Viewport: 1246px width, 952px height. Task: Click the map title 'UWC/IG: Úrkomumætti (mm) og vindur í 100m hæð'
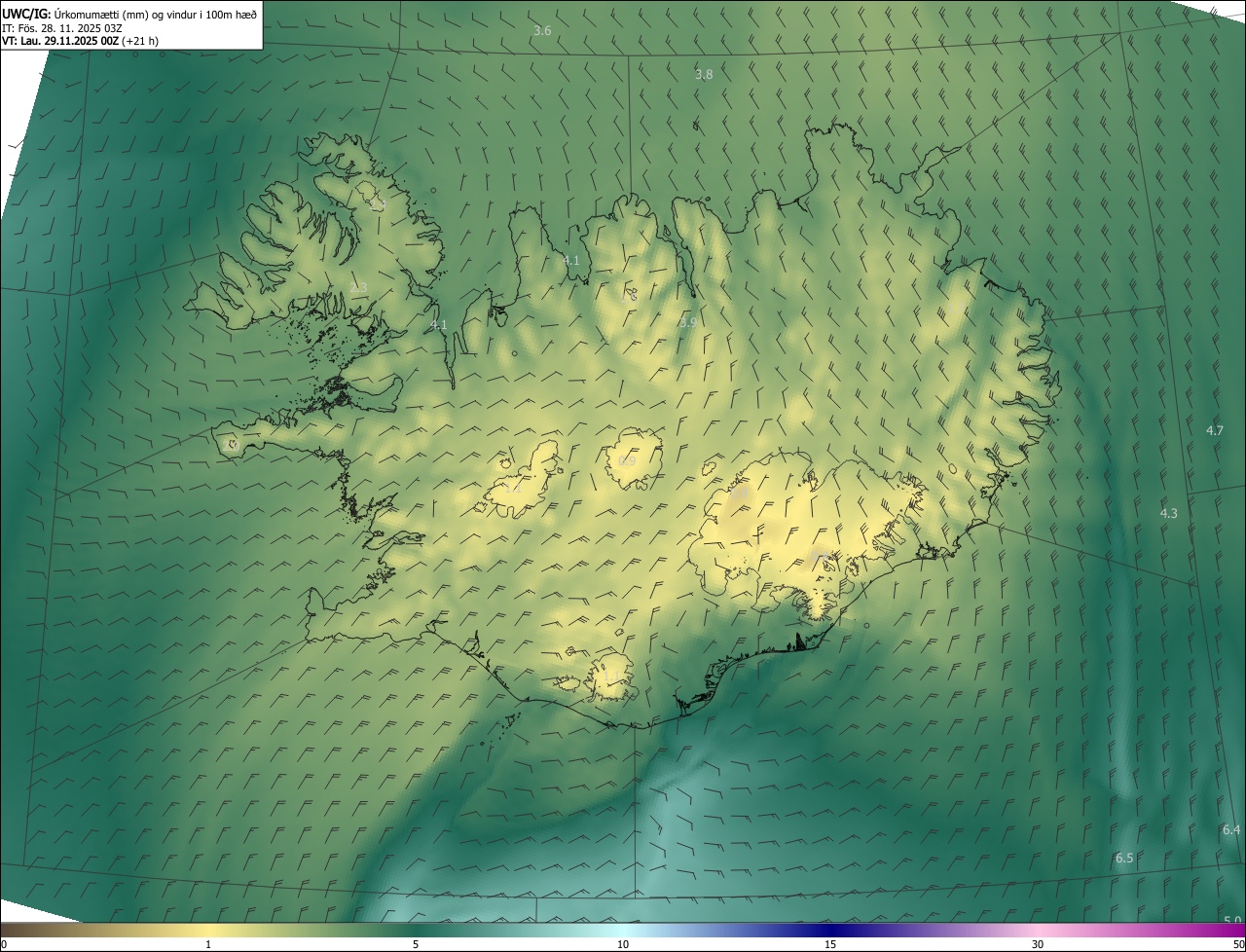tap(129, 14)
